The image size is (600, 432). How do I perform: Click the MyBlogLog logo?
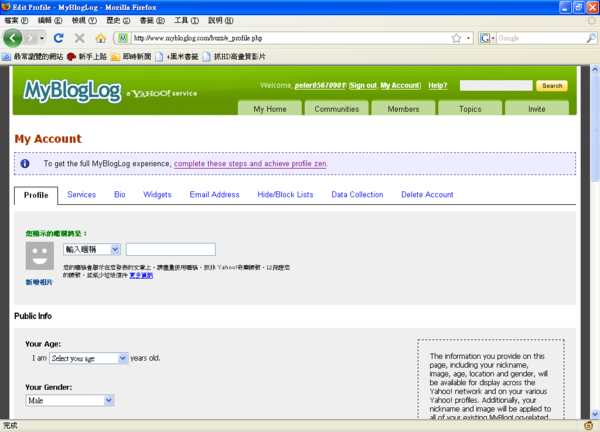click(x=72, y=91)
